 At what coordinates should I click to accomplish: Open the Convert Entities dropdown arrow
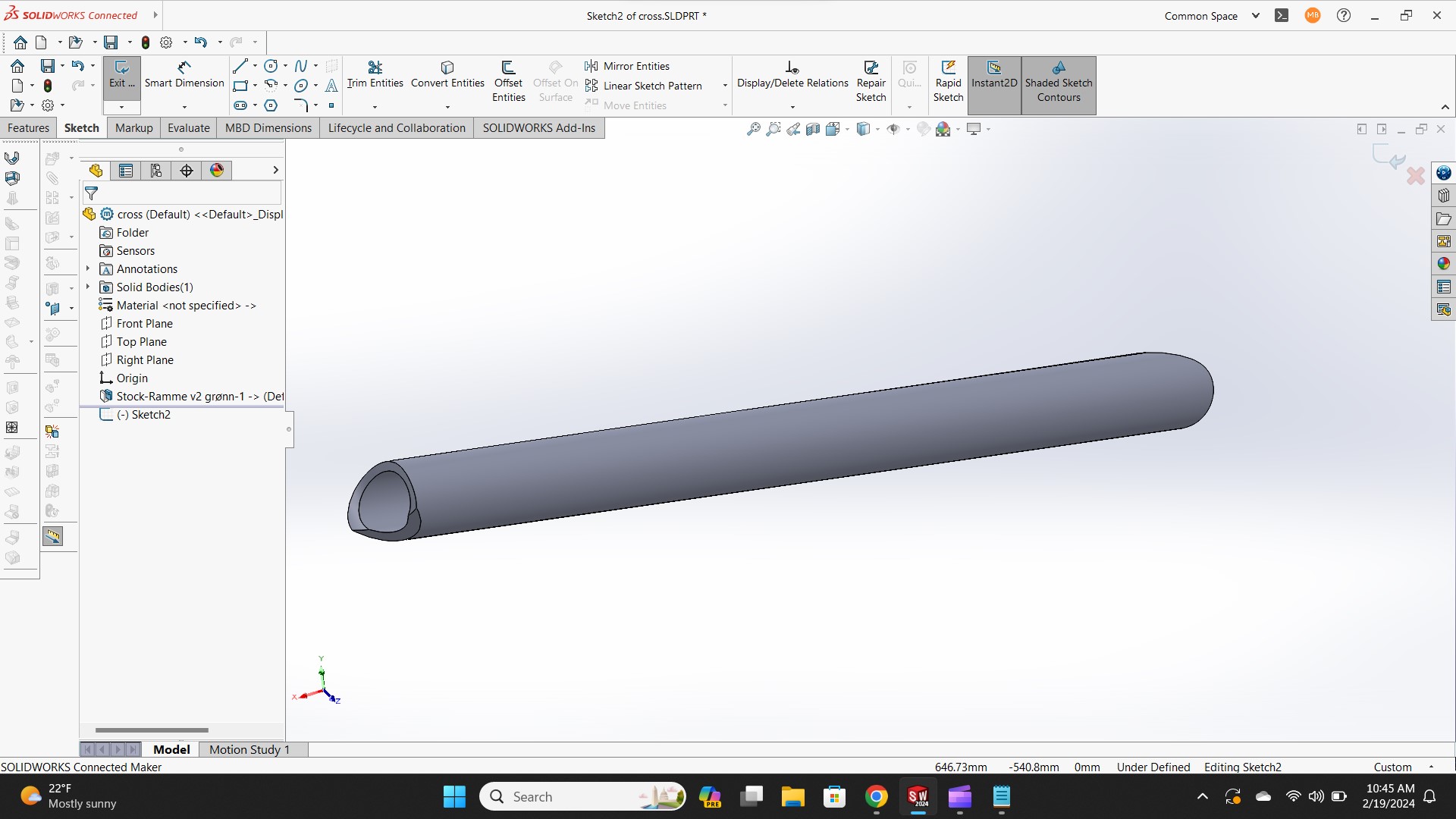point(447,107)
